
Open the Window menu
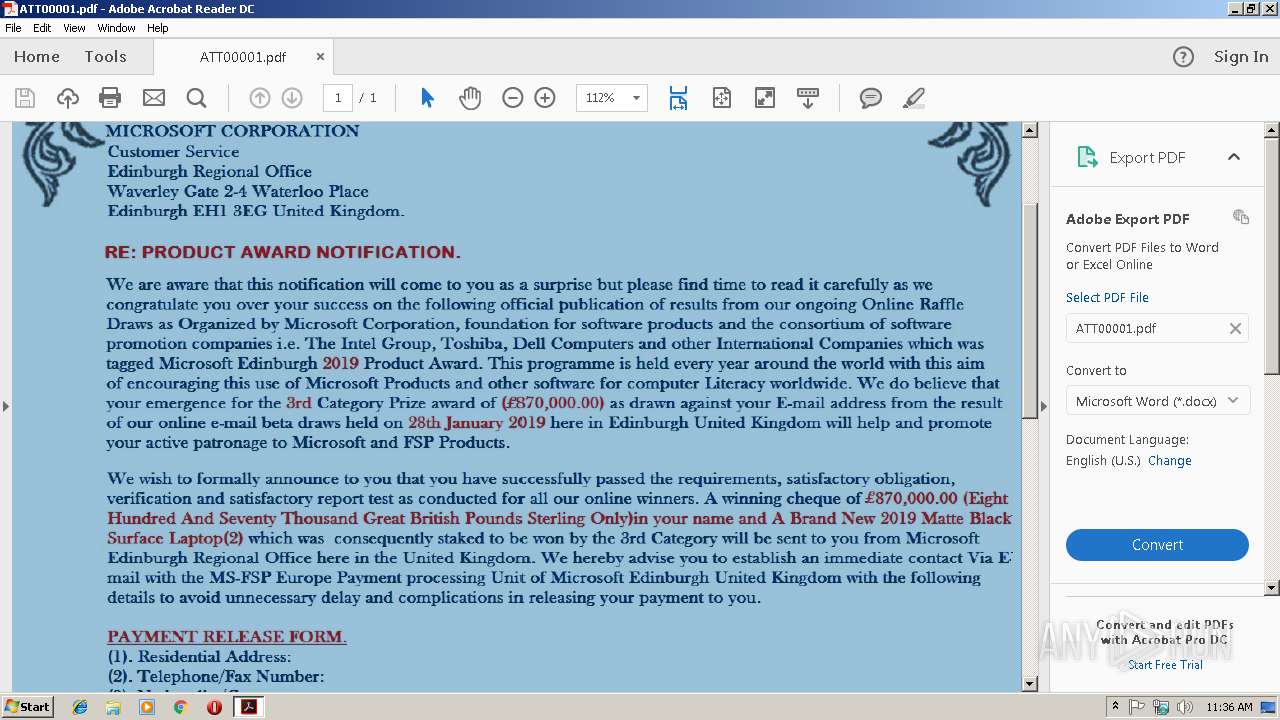point(116,28)
